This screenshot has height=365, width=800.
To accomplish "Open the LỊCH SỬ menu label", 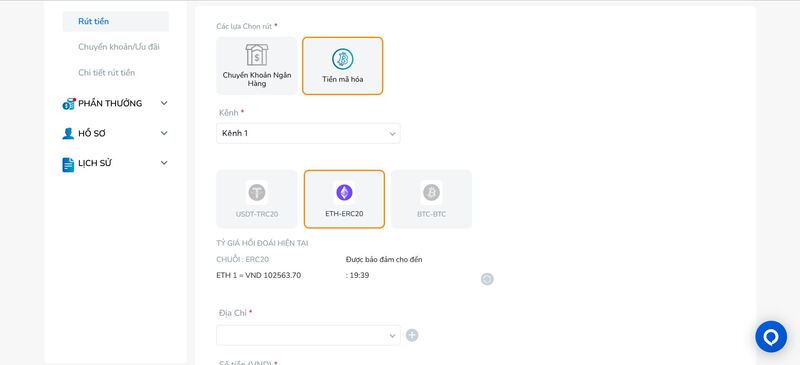I will pos(95,163).
